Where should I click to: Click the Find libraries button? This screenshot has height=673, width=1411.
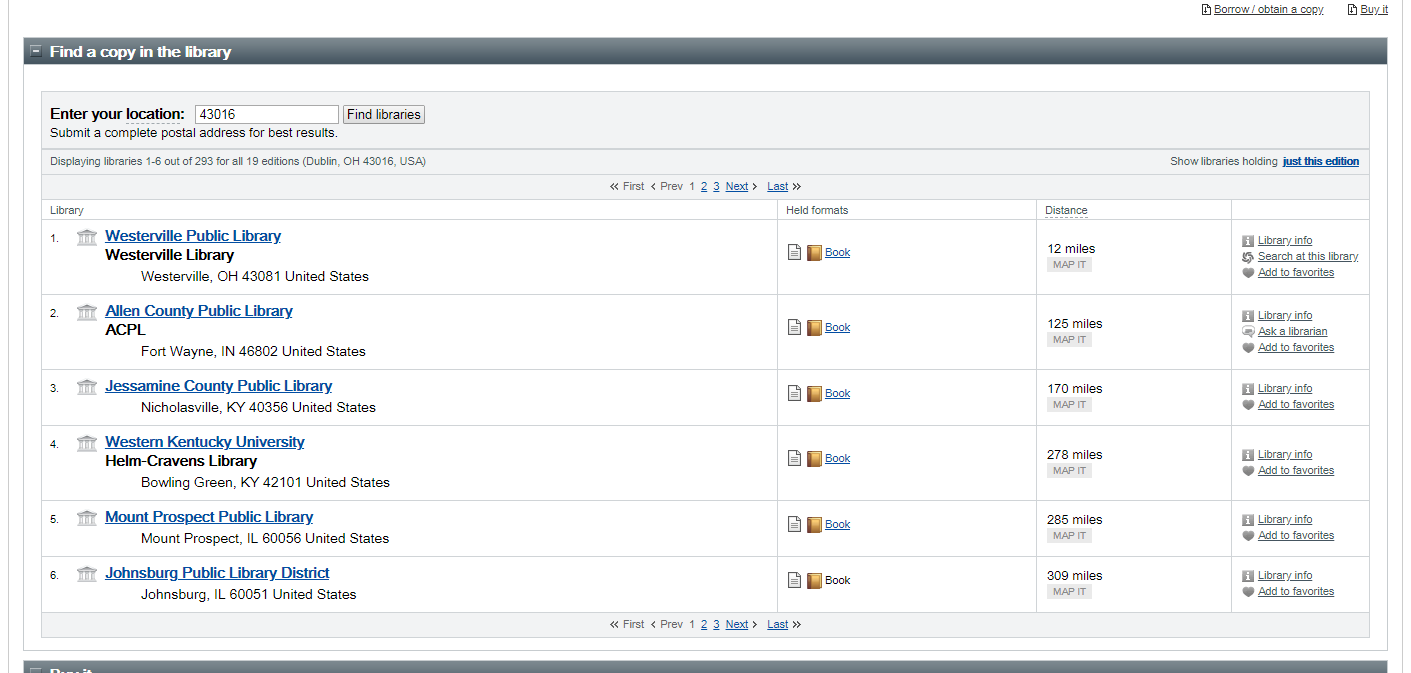(384, 114)
